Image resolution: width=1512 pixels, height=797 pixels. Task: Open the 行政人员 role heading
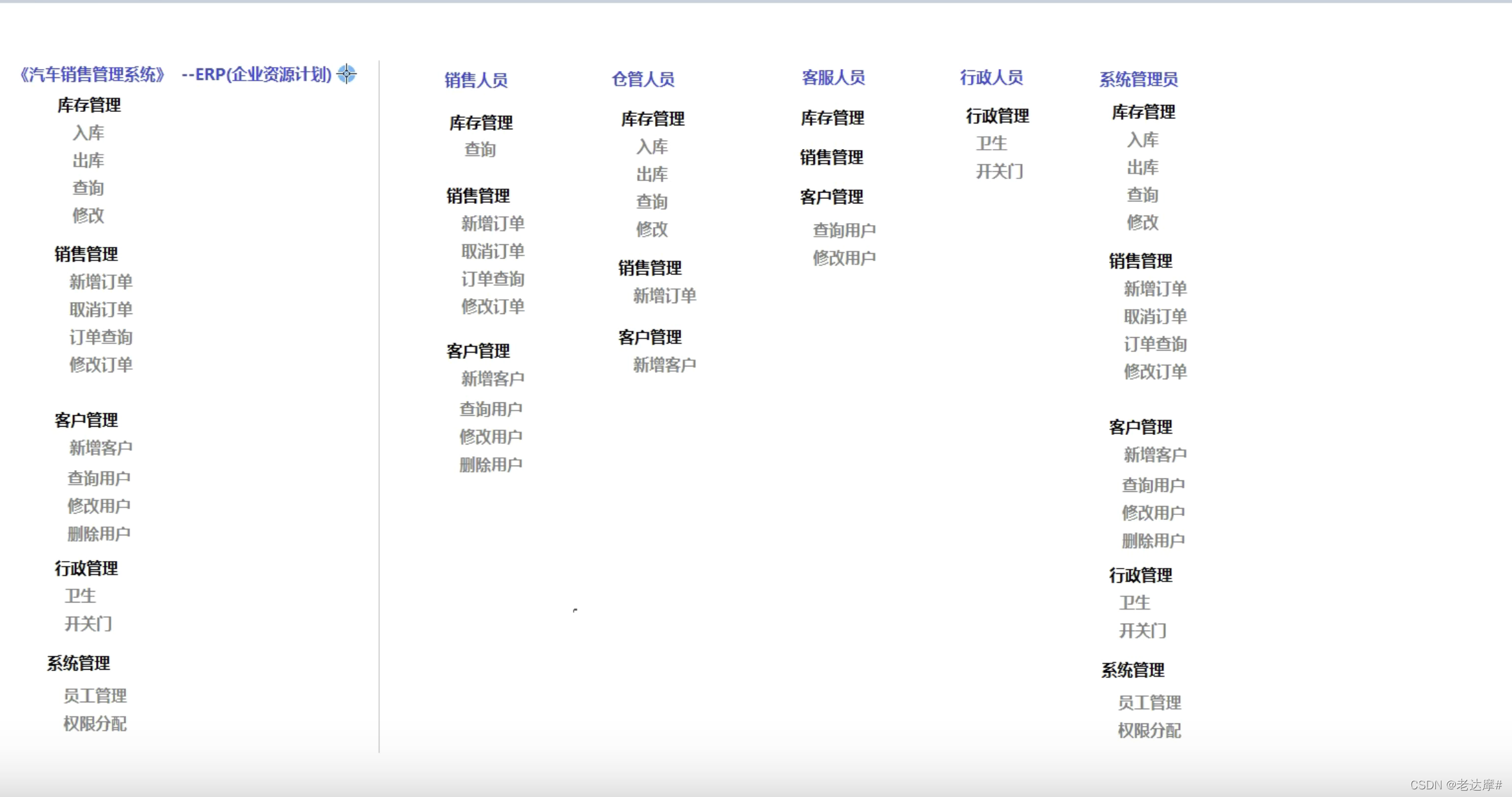(991, 77)
